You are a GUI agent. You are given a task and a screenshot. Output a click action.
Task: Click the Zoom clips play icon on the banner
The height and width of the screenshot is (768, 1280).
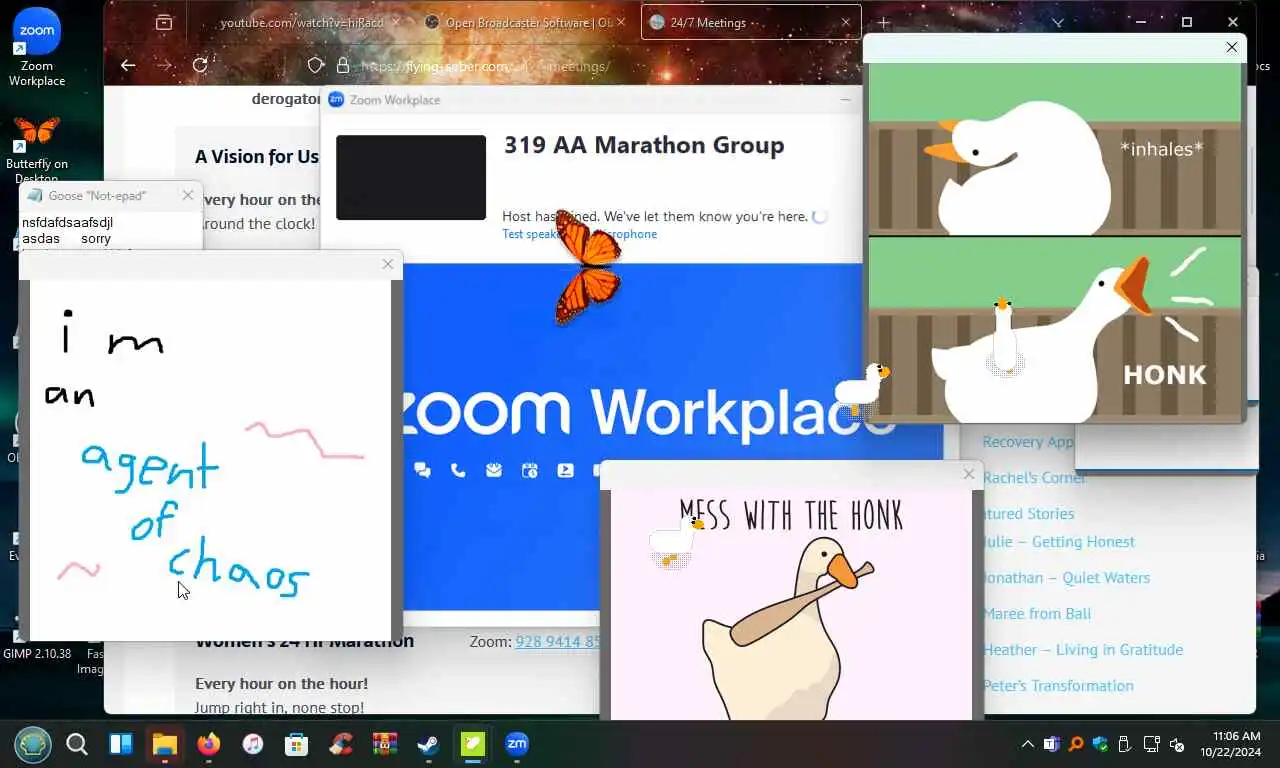pos(566,470)
